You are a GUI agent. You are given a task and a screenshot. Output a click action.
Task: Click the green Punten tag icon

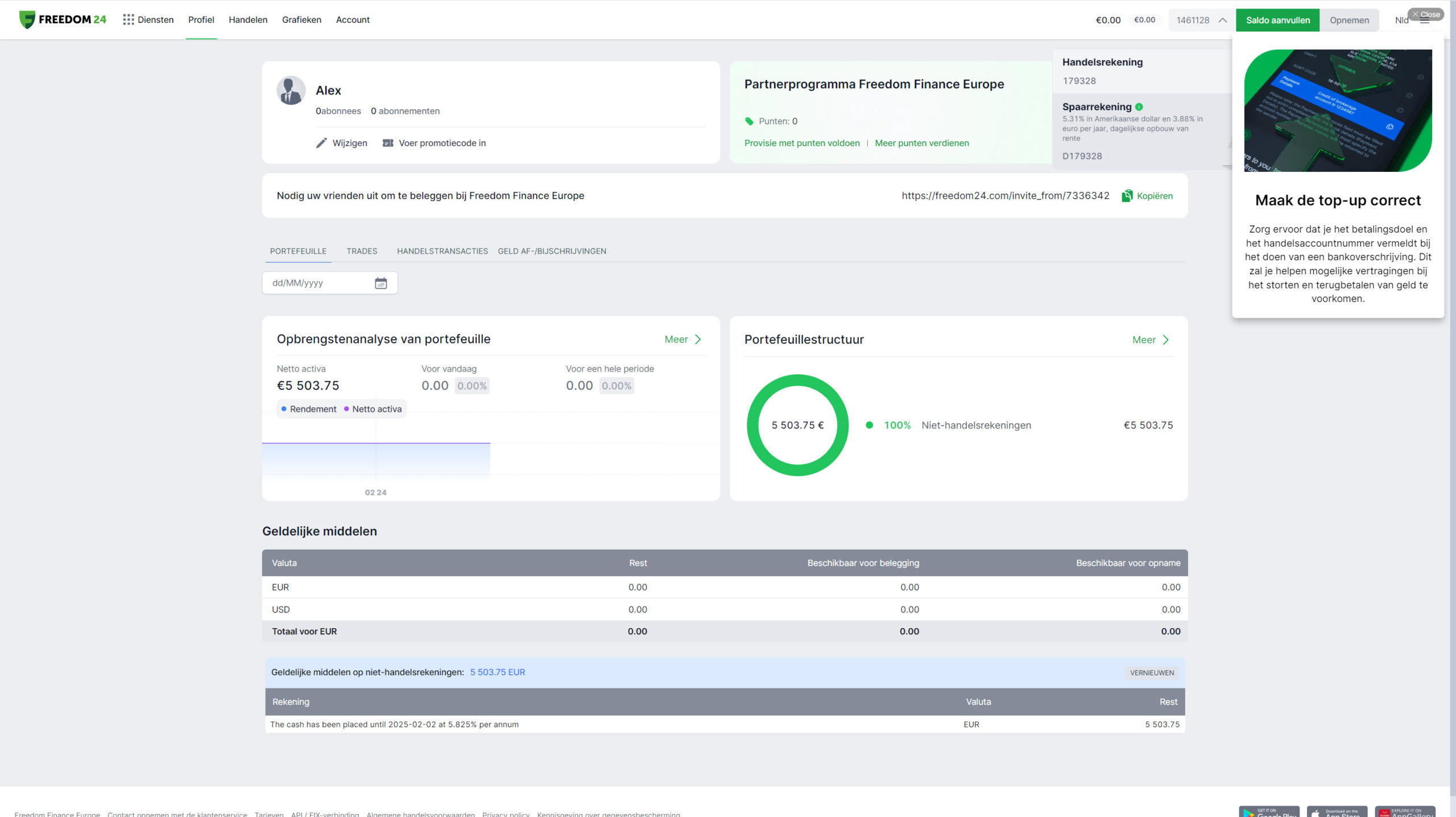click(749, 121)
